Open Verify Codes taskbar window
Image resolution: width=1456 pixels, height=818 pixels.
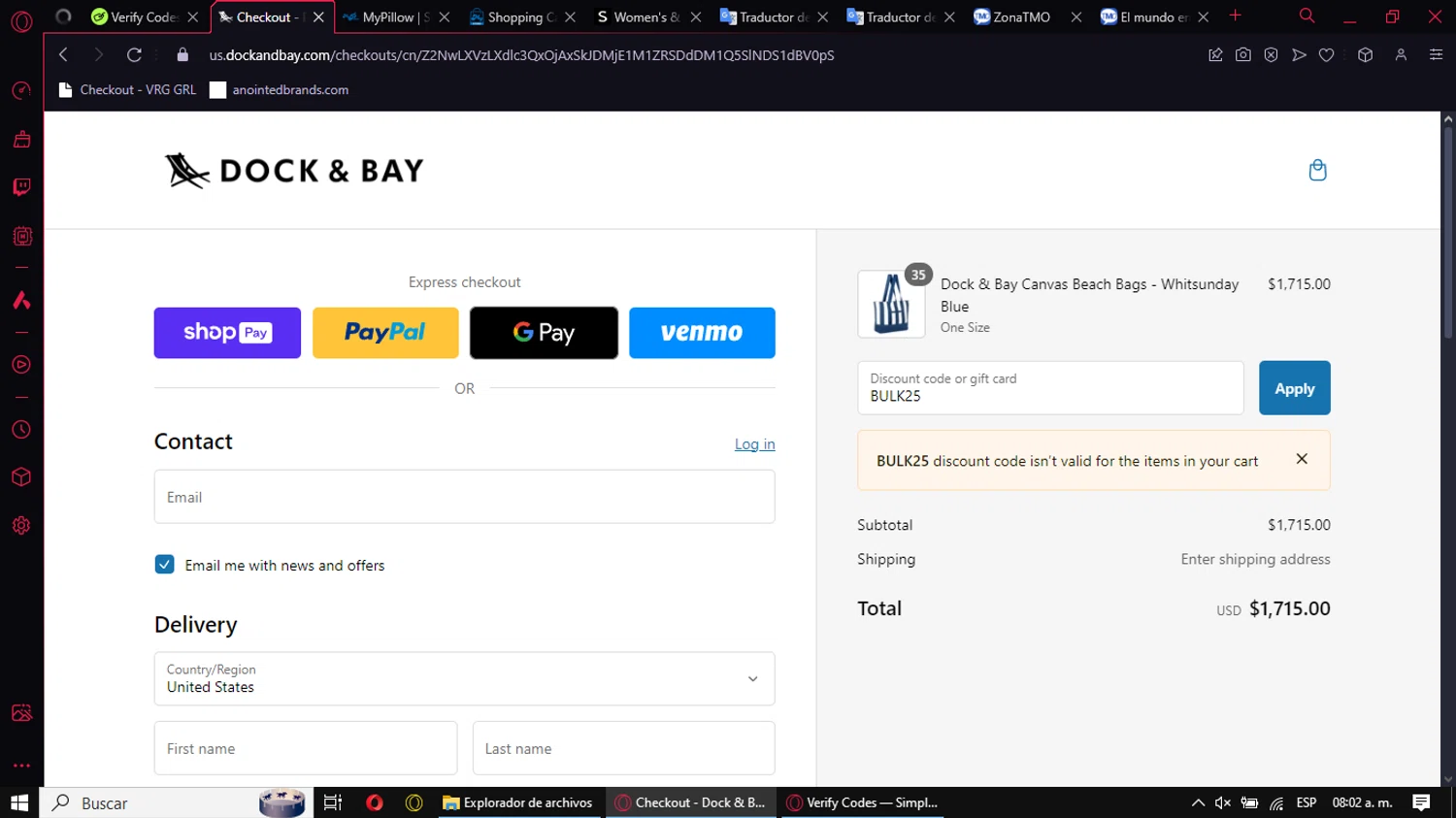click(x=862, y=802)
